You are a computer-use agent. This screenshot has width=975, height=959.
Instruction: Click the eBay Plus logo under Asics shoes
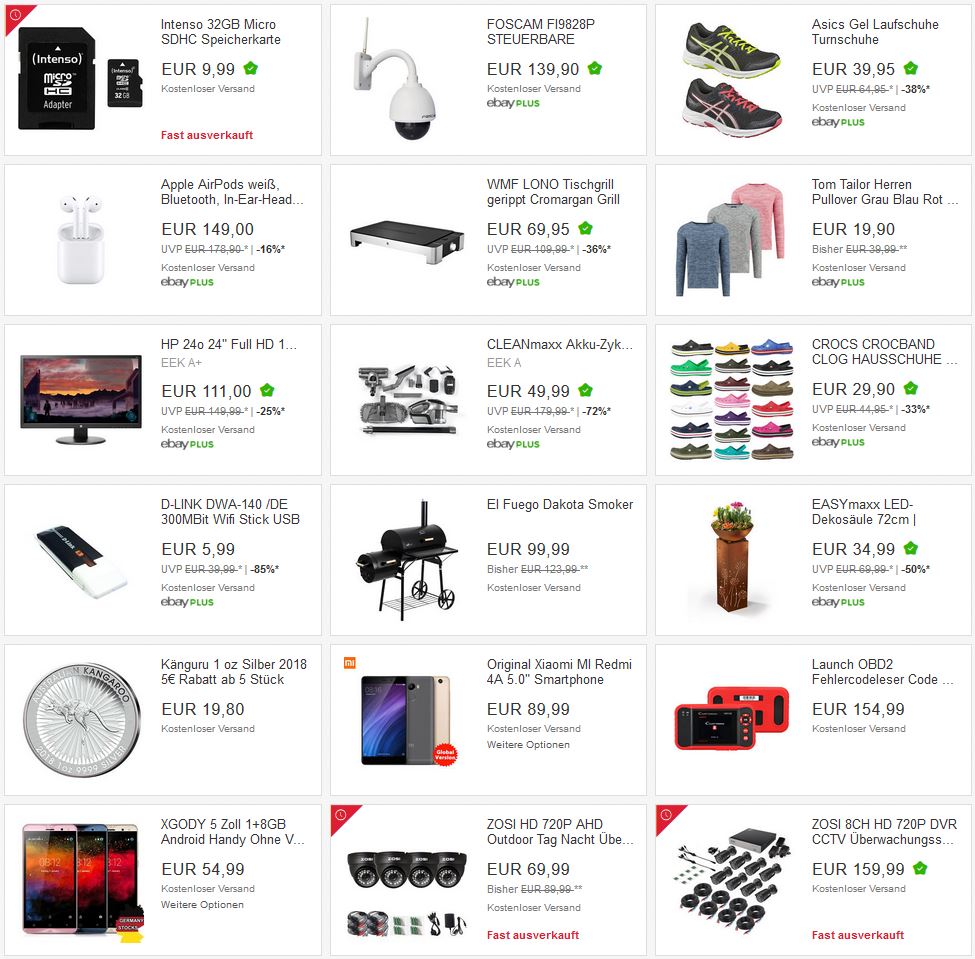pos(838,122)
